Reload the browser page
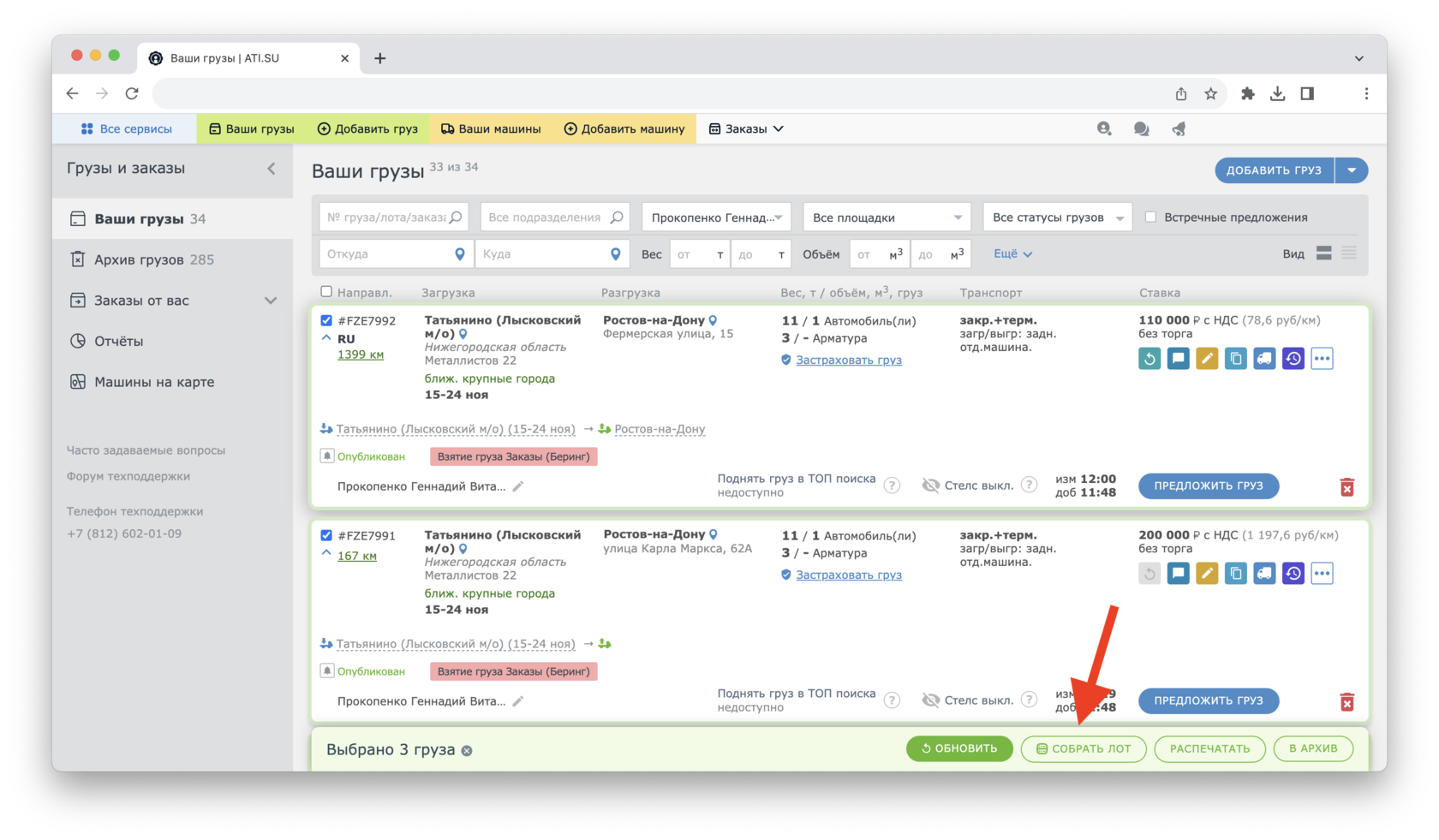The image size is (1439, 840). click(x=132, y=93)
